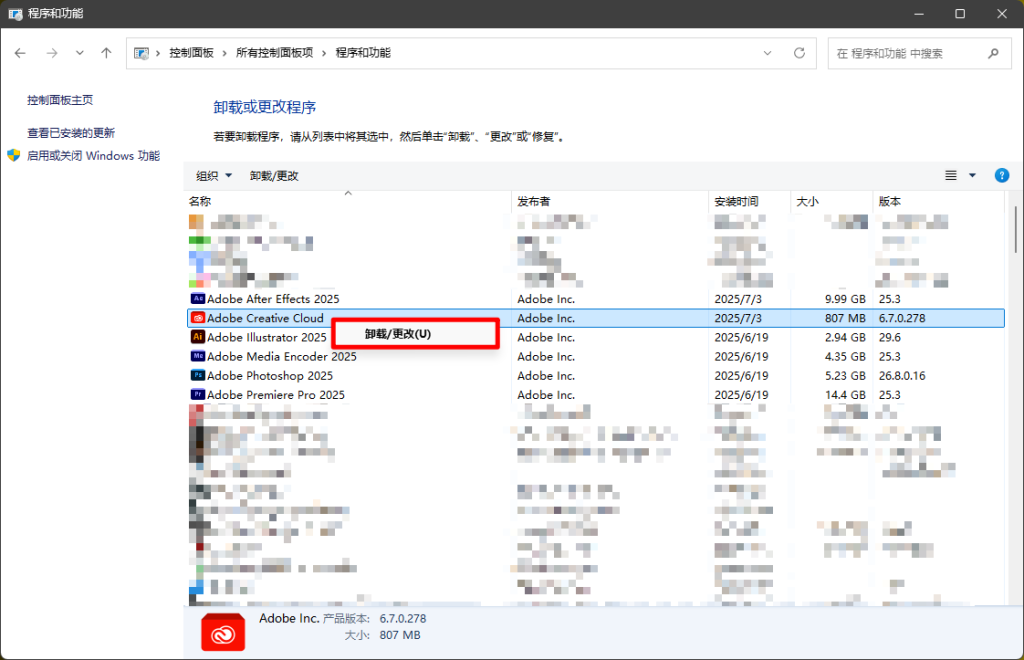The width and height of the screenshot is (1024, 660).
Task: Select Adobe Illustrator 2025 entry
Action: [266, 338]
